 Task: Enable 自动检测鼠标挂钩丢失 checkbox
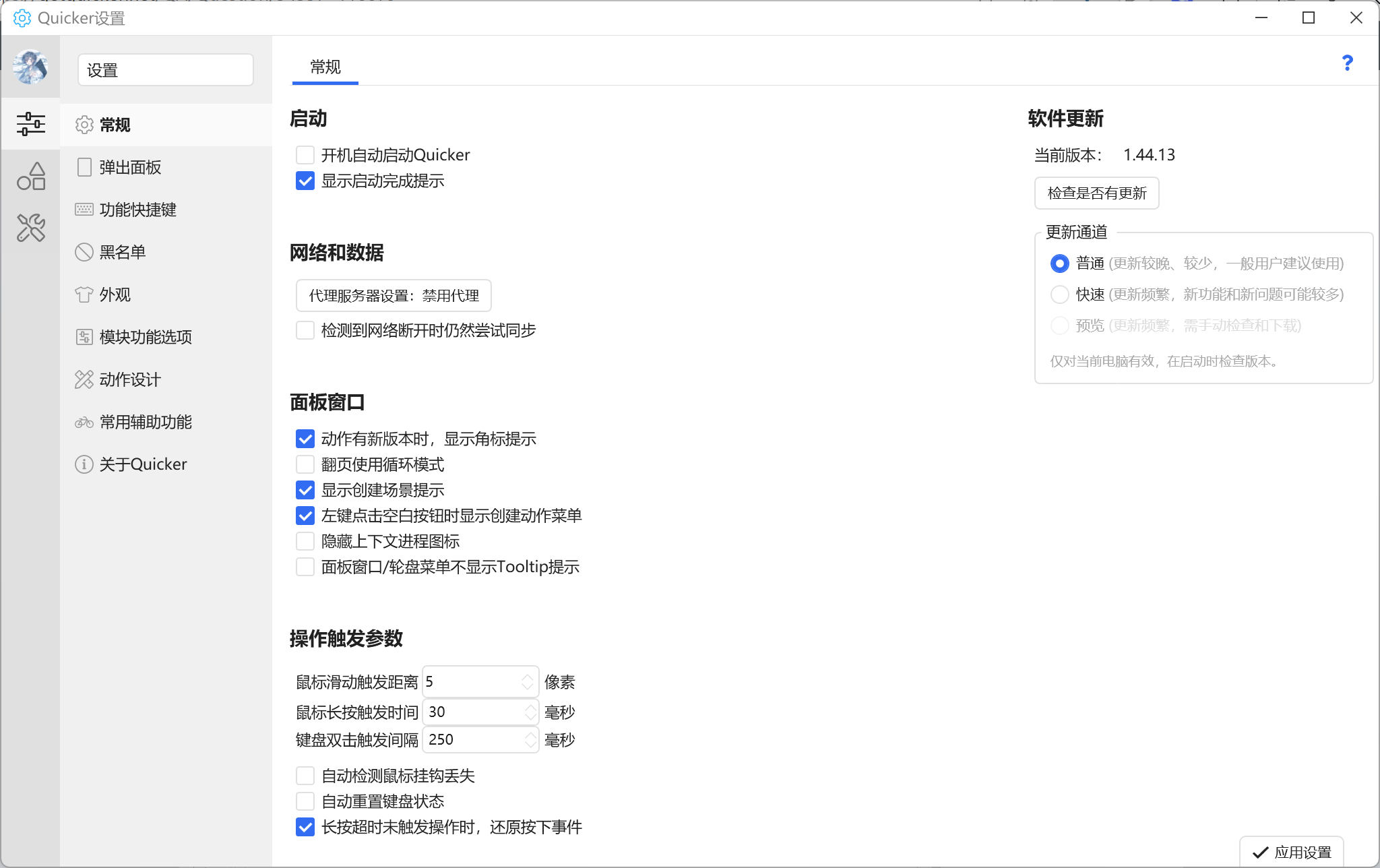coord(305,776)
